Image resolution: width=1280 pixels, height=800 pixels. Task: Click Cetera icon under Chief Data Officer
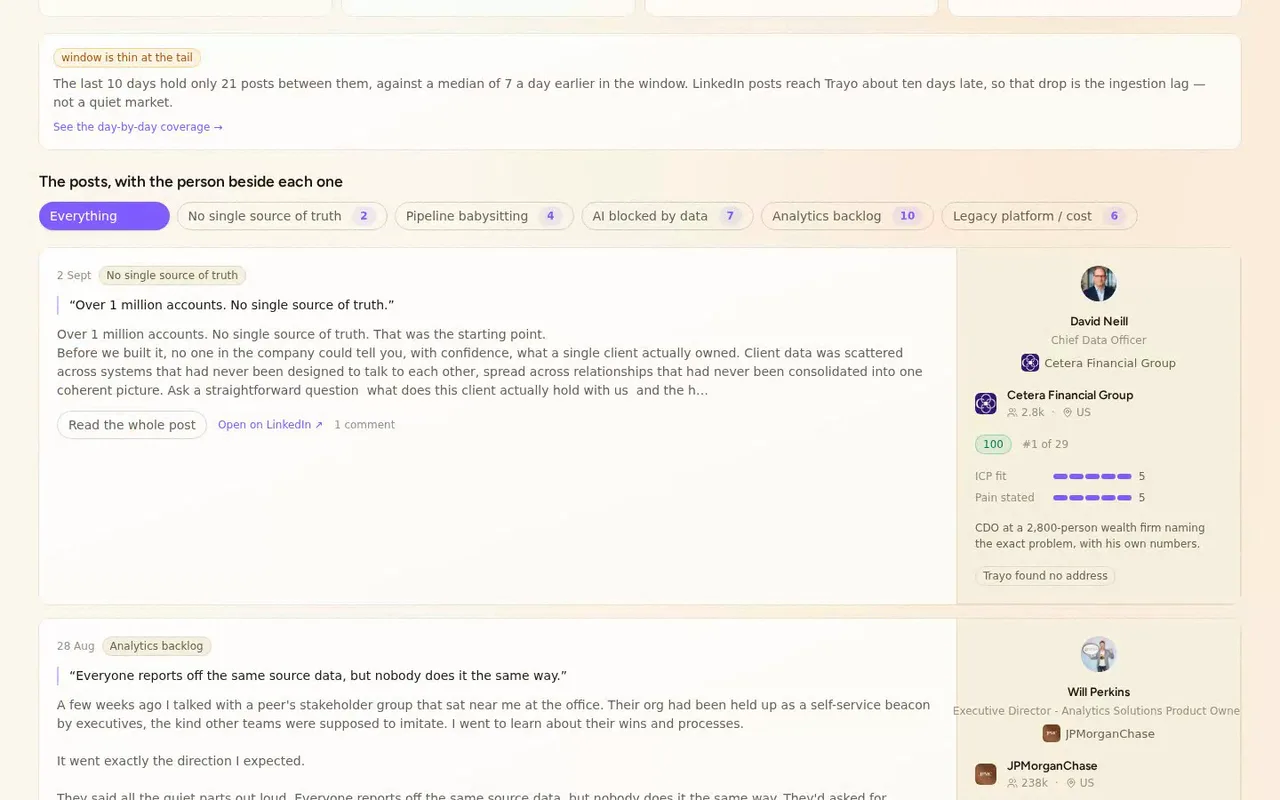(x=1030, y=363)
